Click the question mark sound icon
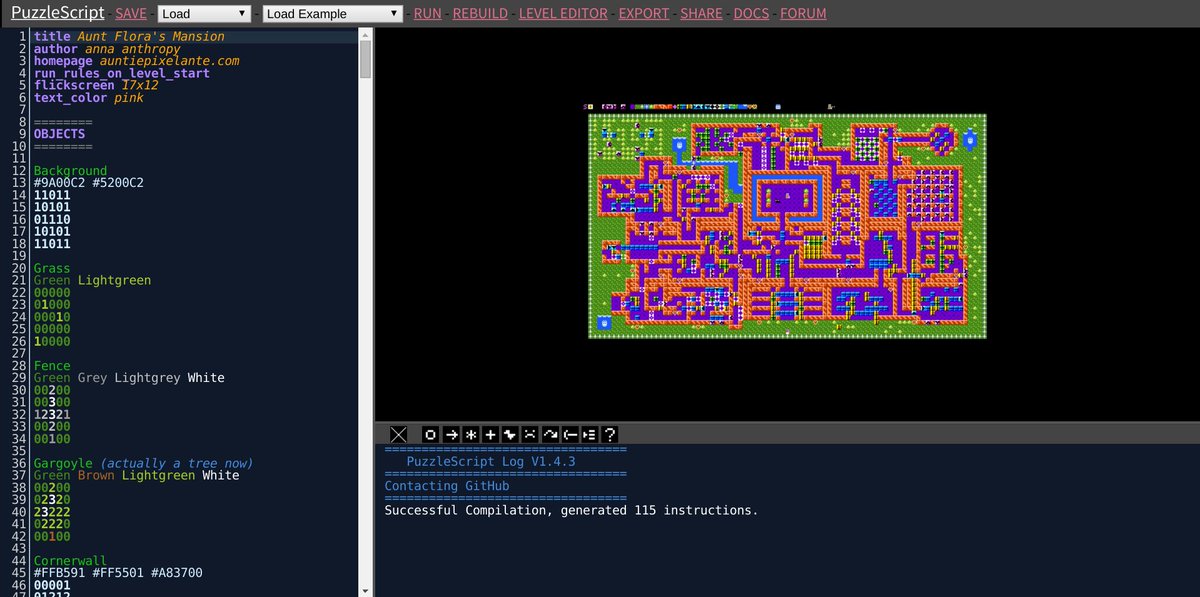 [x=609, y=434]
